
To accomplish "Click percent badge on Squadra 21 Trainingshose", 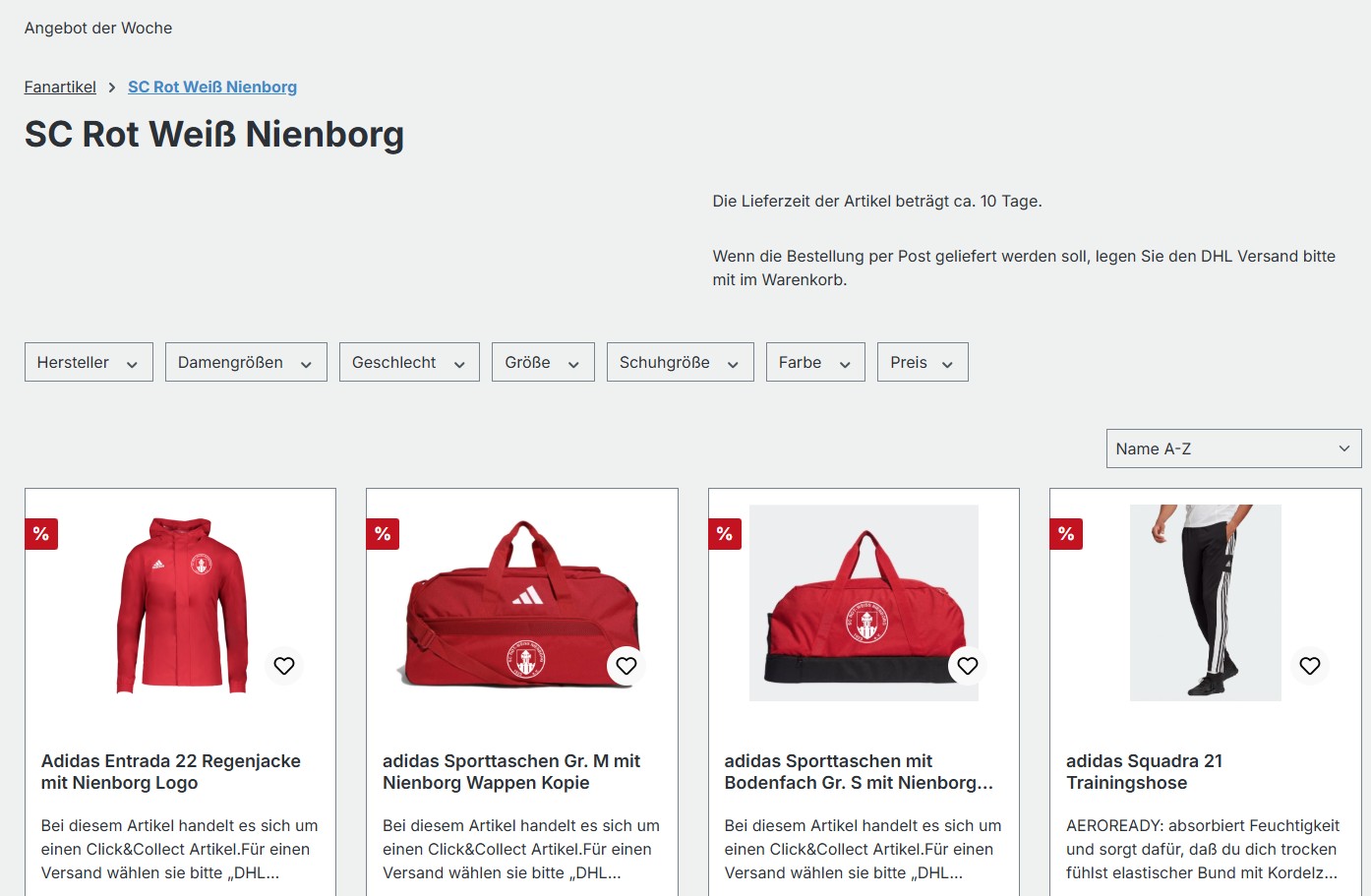I will [x=1066, y=533].
